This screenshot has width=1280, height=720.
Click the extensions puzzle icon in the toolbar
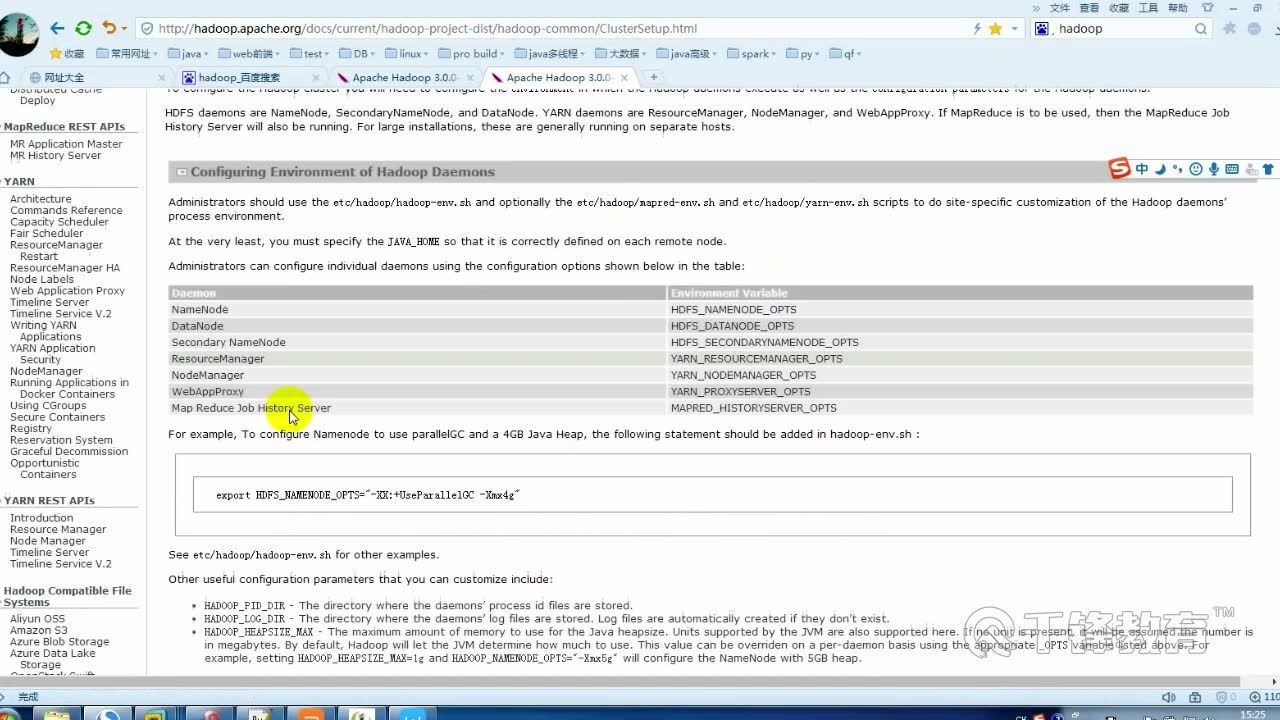[1232, 29]
